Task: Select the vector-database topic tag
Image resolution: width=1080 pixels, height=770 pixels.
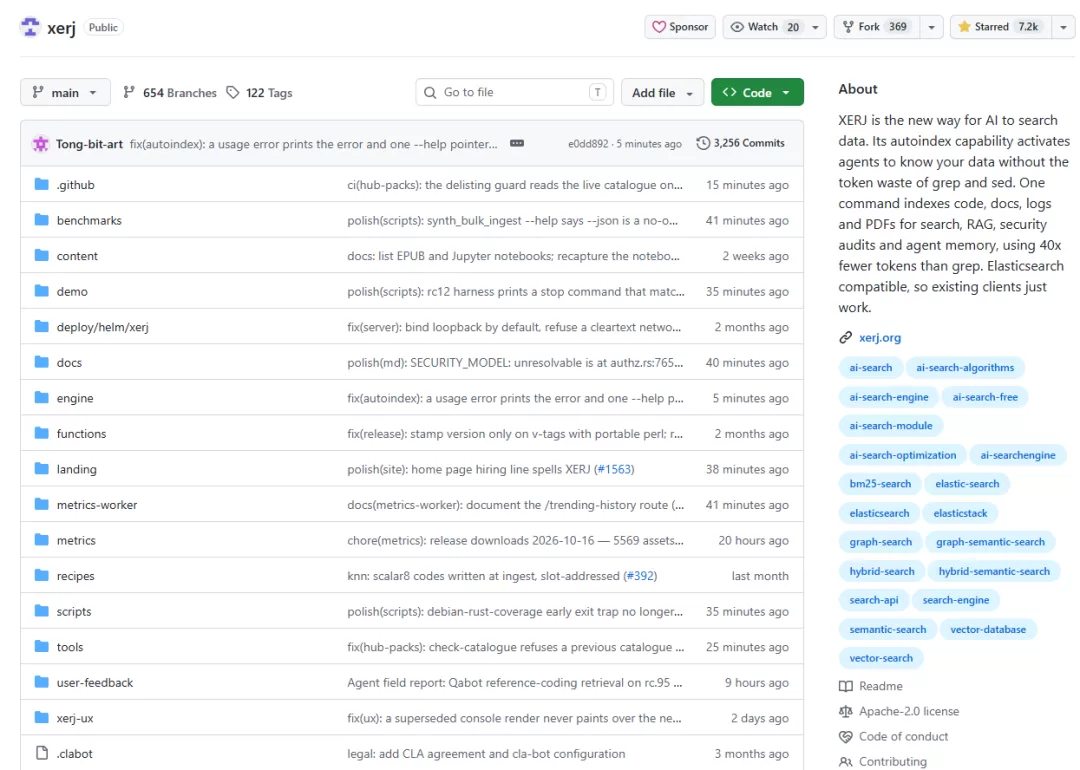Action: [988, 629]
